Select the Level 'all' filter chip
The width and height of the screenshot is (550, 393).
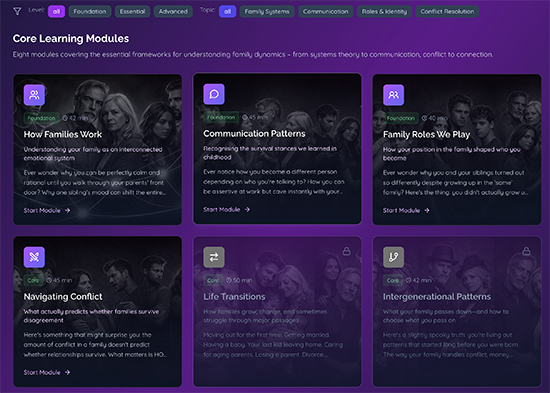coord(56,12)
